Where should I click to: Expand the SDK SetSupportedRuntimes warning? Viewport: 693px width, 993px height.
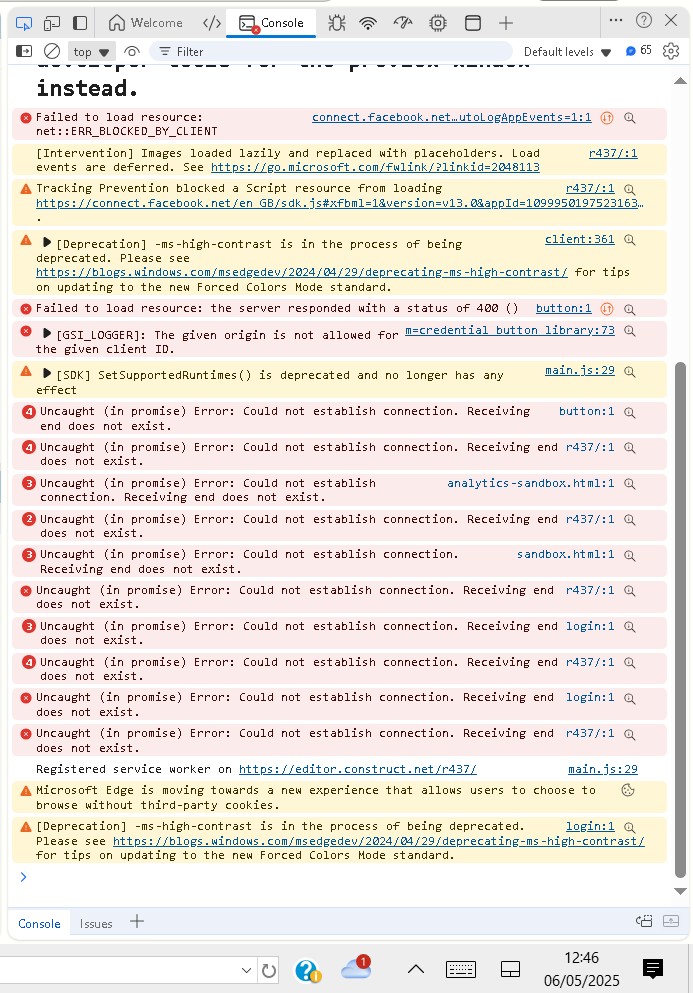coord(47,374)
